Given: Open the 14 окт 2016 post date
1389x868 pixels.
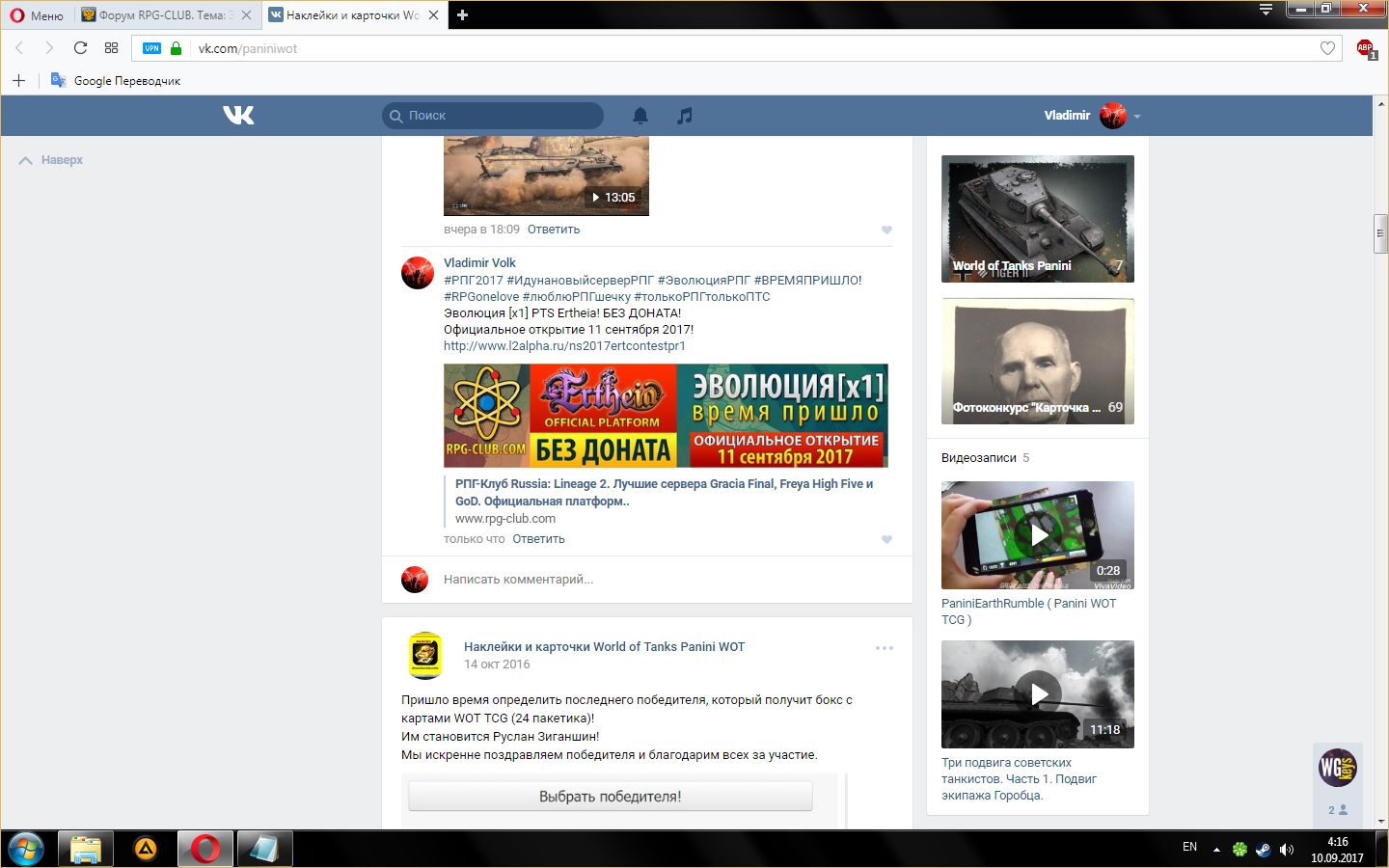Looking at the screenshot, I should click(x=497, y=664).
